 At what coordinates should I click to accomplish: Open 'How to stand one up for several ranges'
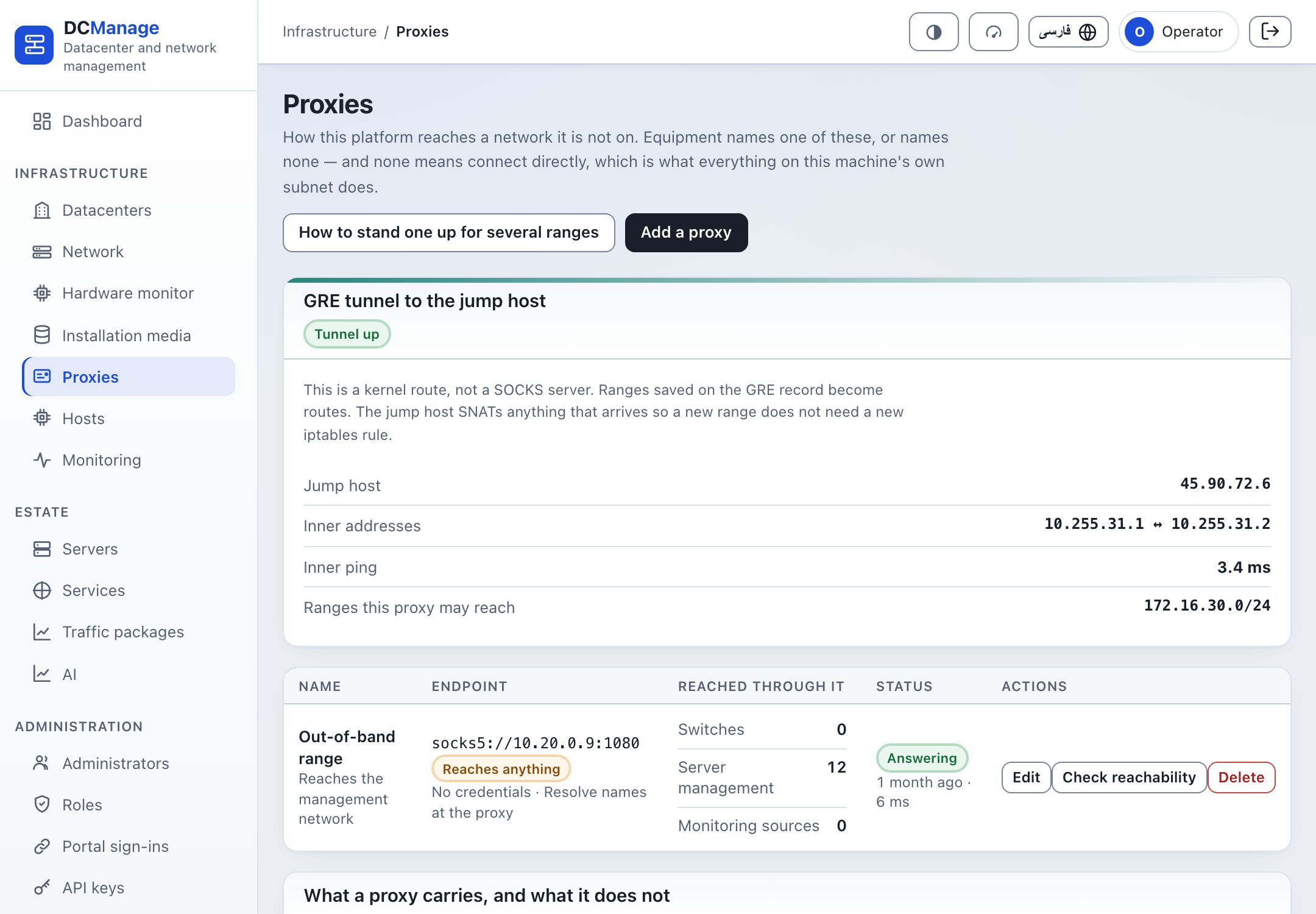point(449,233)
